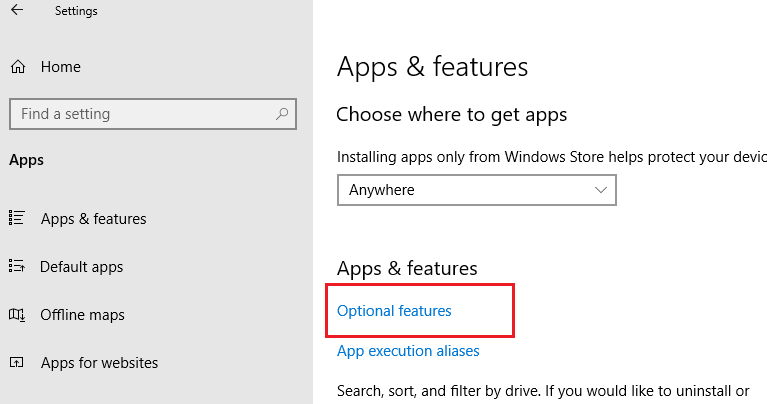Select Apps & features in the sidebar

93,219
